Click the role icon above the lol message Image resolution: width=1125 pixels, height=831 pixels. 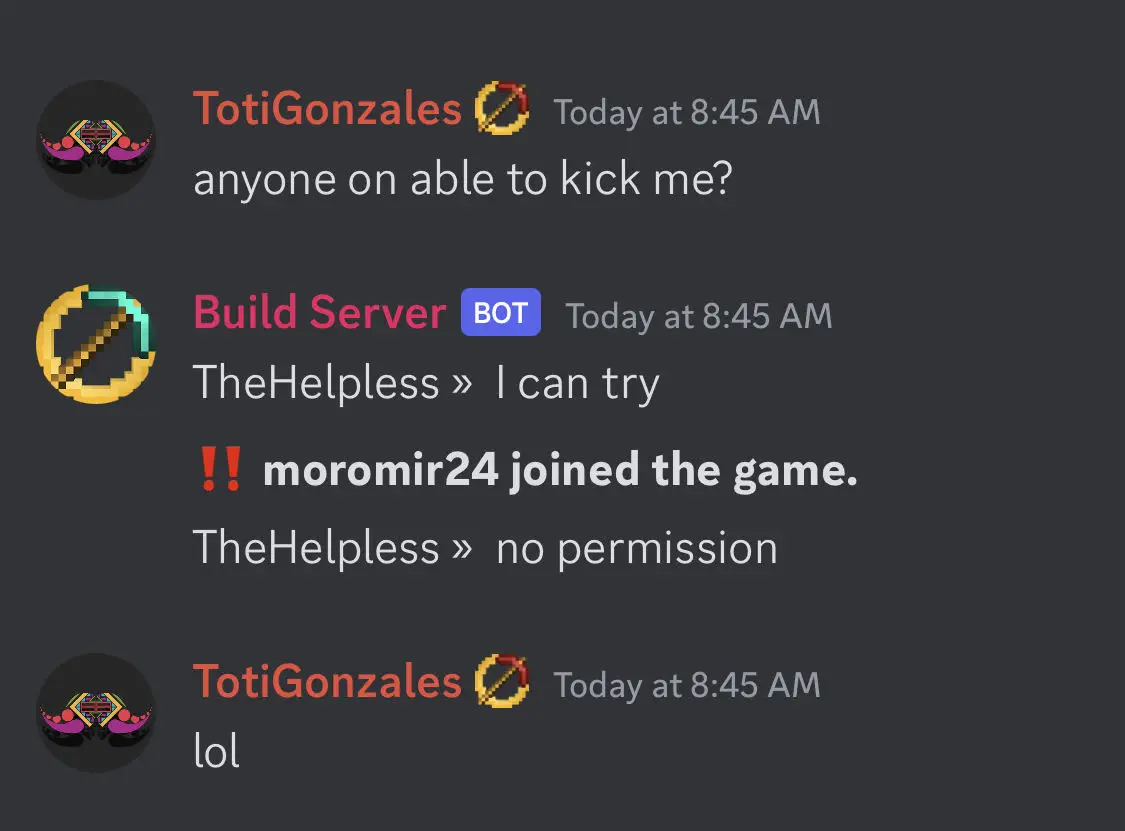tap(502, 683)
